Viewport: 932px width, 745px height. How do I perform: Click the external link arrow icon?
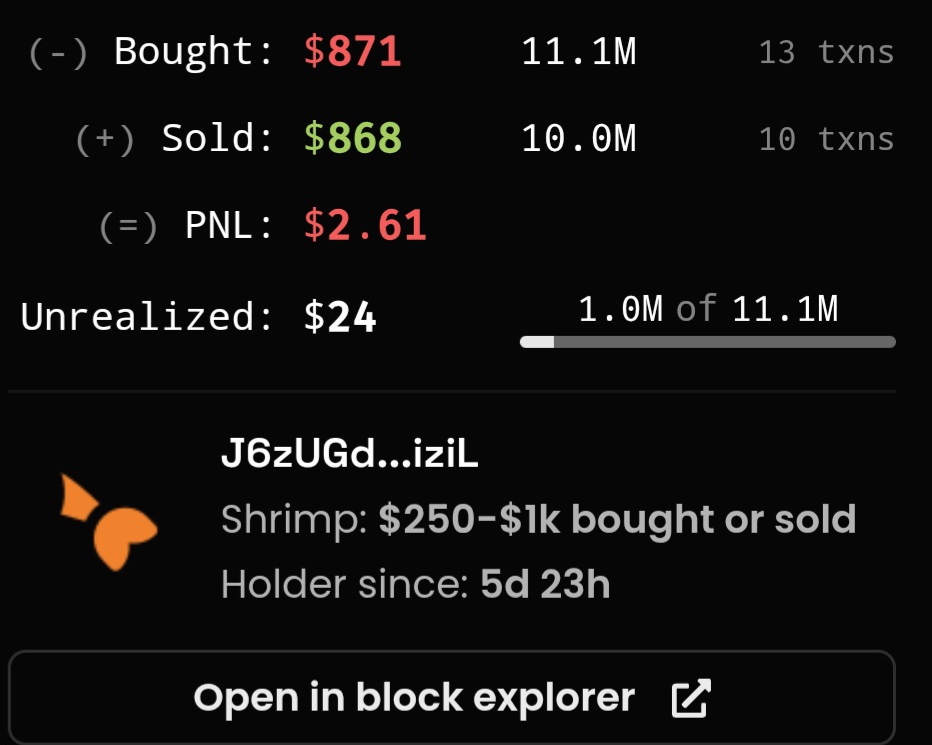(x=691, y=698)
